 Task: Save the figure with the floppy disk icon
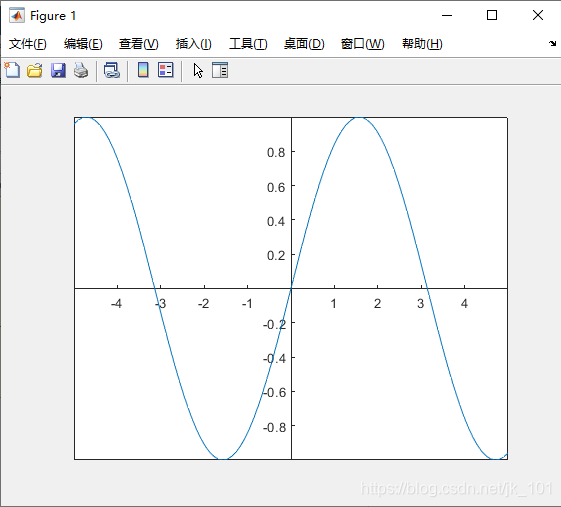pyautogui.click(x=58, y=70)
